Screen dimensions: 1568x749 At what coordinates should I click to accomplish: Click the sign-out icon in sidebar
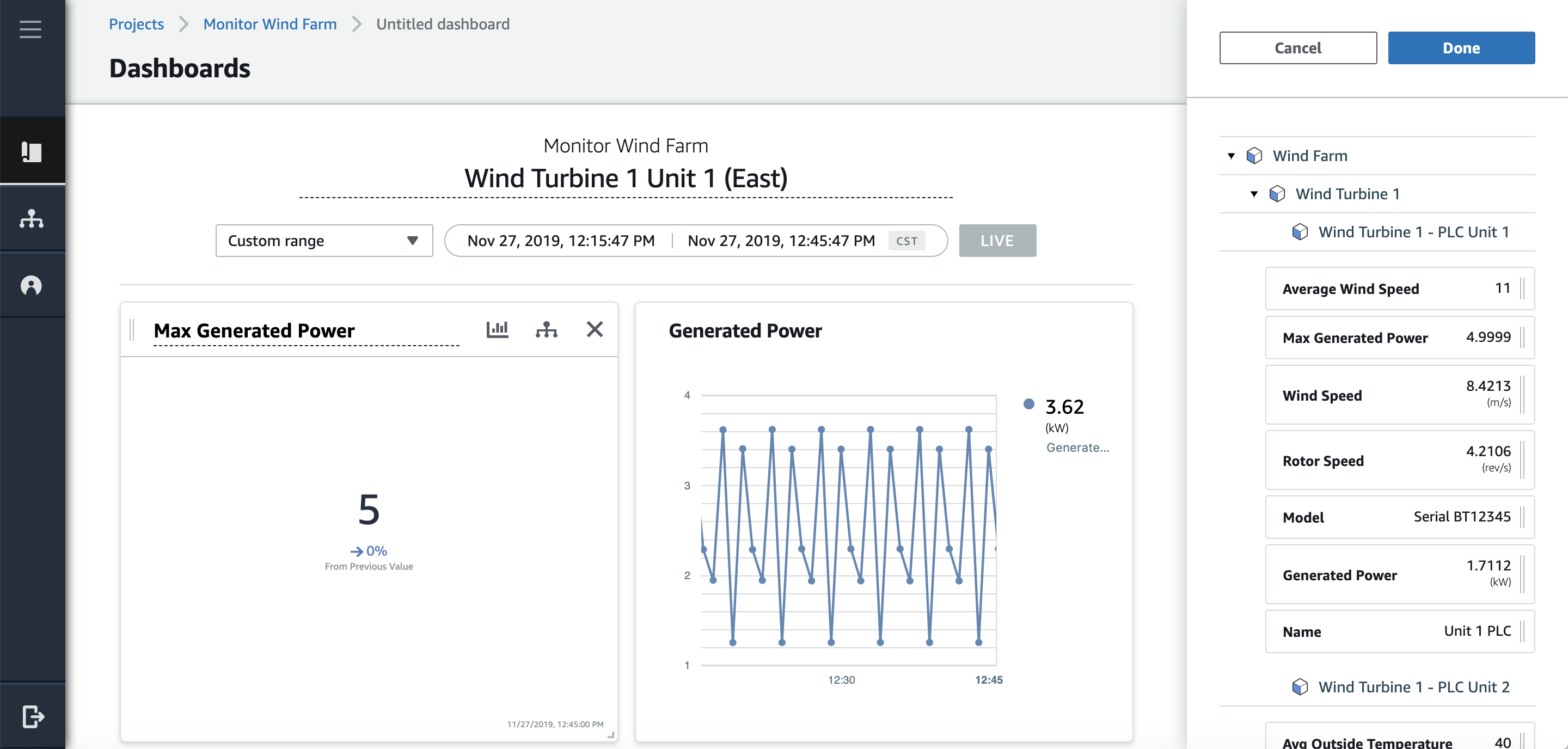(x=33, y=716)
